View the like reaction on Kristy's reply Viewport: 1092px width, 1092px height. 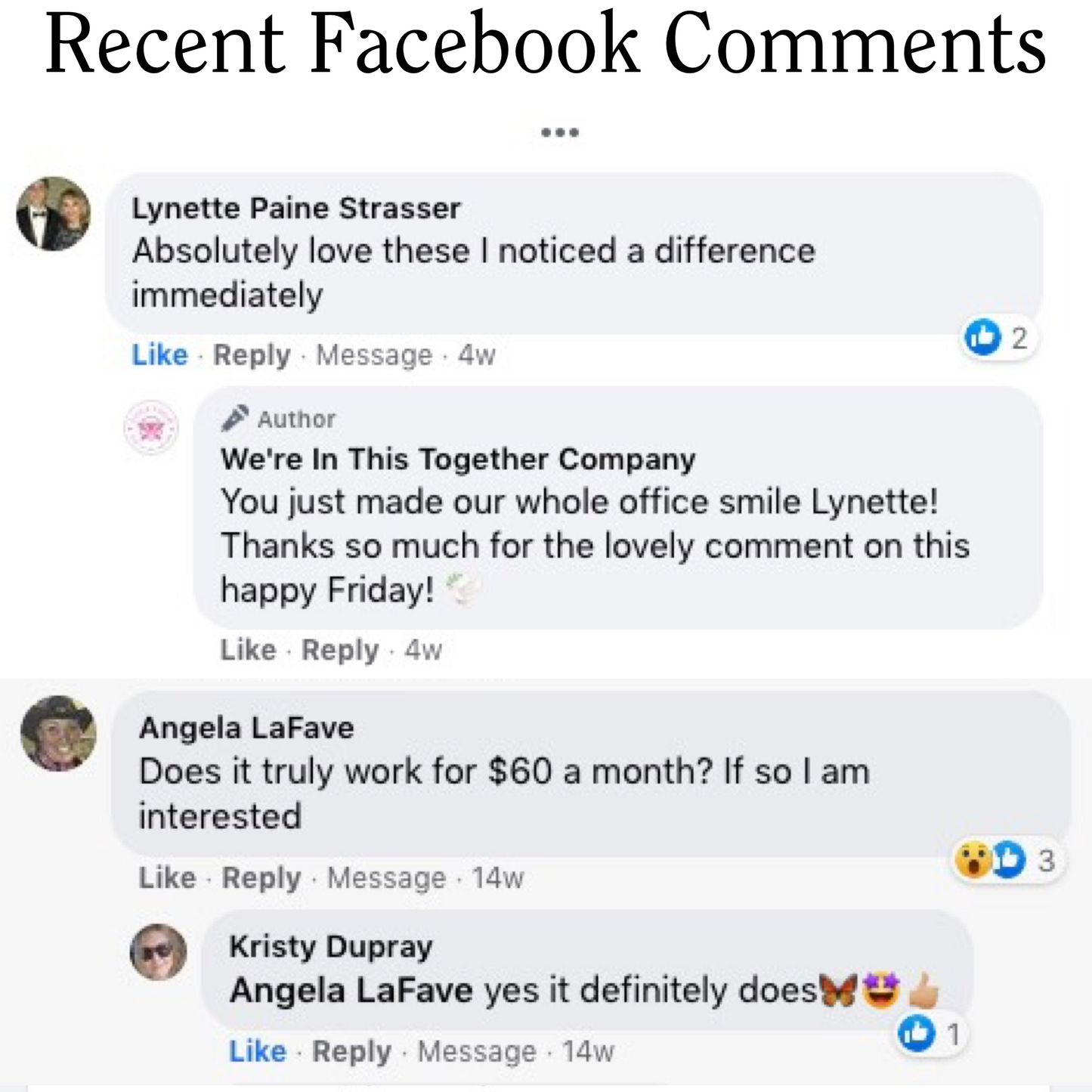(x=930, y=1034)
